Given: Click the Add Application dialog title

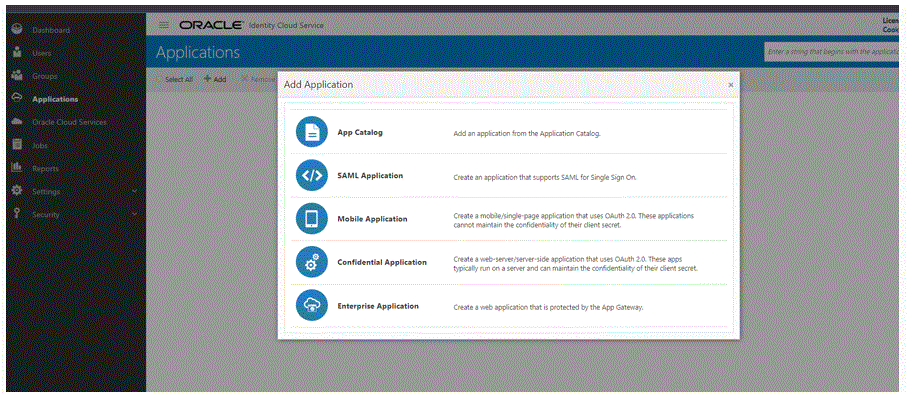Looking at the screenshot, I should coord(318,84).
